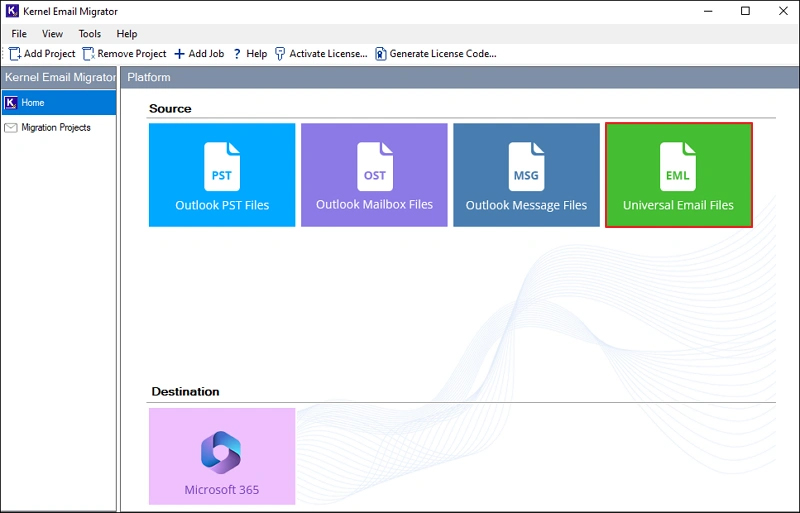Screen dimensions: 800x513
Task: Open the File menu
Action: coord(19,34)
